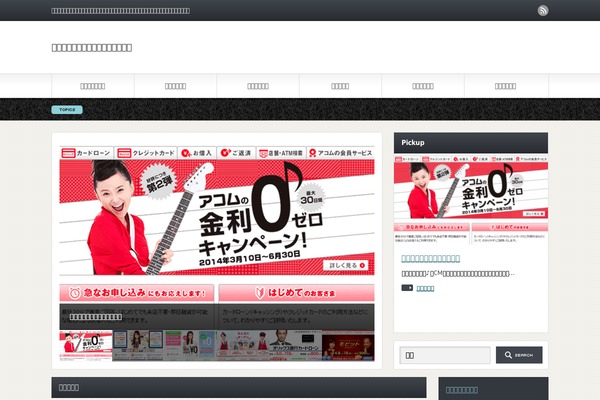Select the dark Mobit slider thumbnail

348,346
